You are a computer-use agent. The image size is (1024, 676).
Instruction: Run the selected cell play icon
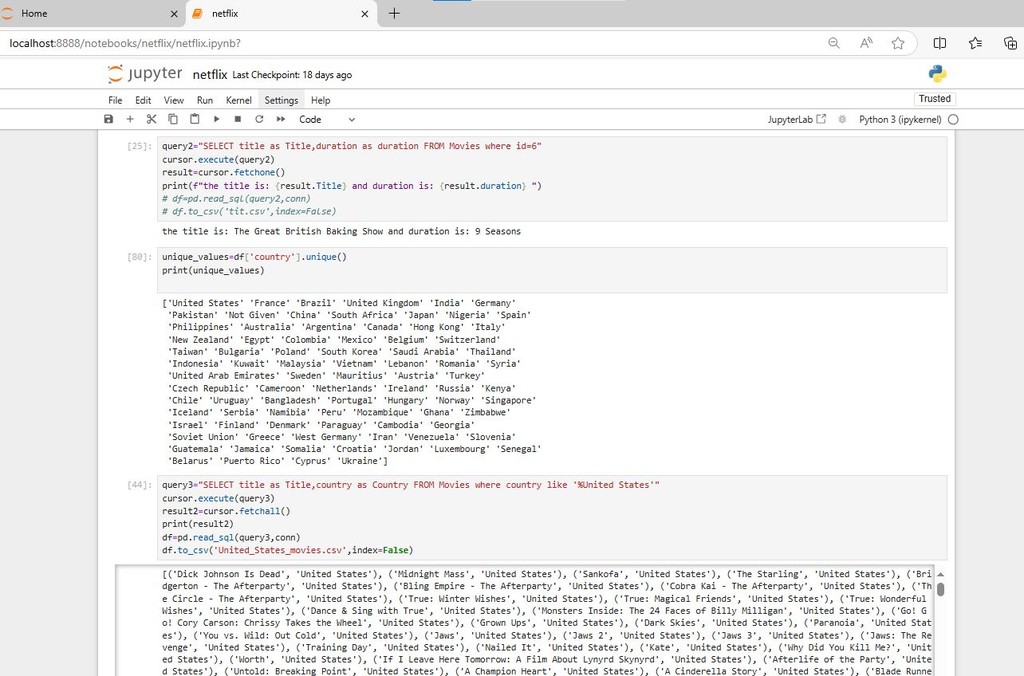click(216, 120)
